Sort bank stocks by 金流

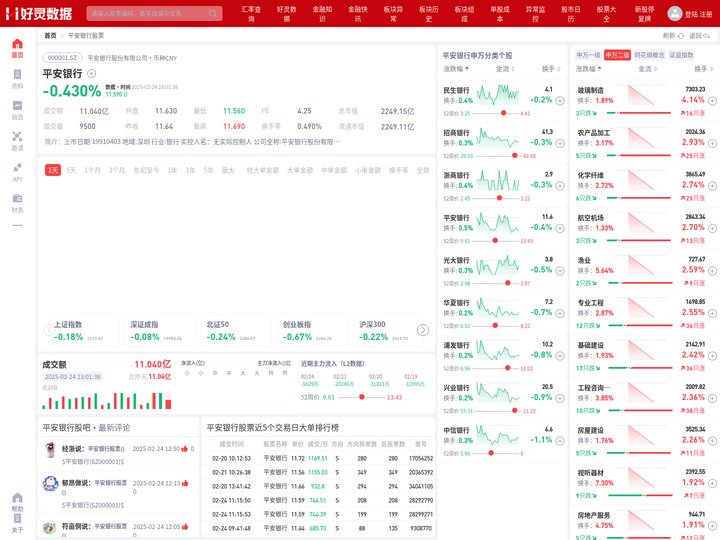coord(505,69)
